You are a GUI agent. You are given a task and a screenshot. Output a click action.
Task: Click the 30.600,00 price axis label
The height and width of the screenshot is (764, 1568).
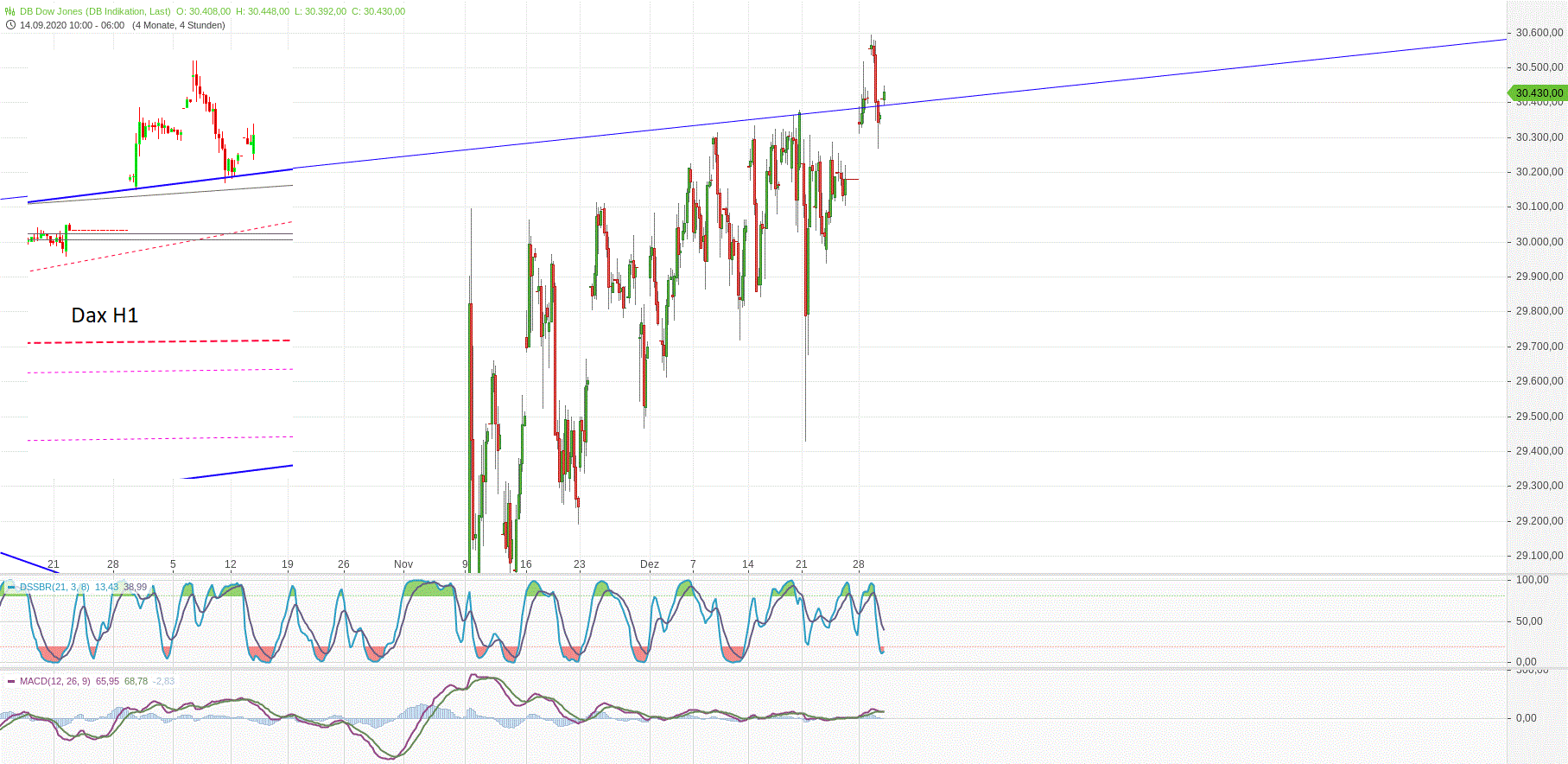coord(1539,33)
